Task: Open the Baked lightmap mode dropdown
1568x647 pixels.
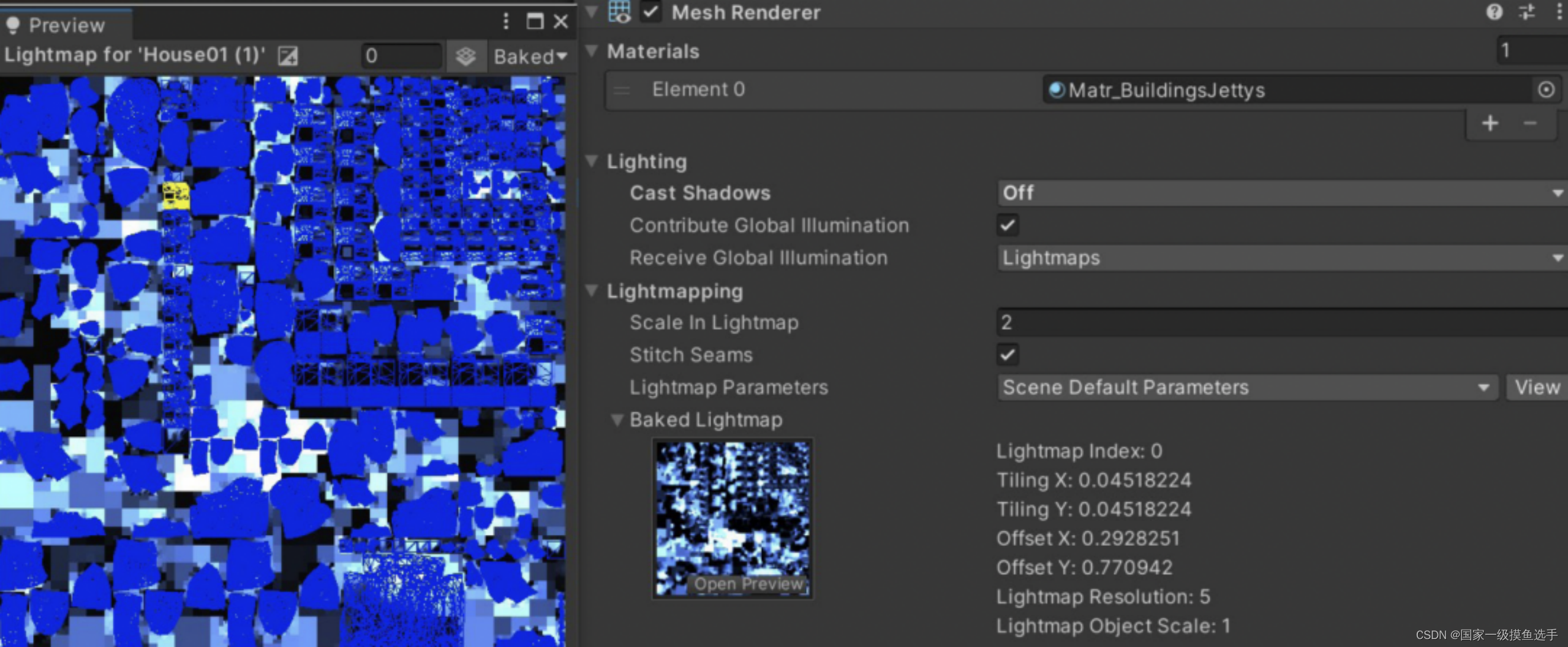Action: click(x=530, y=56)
